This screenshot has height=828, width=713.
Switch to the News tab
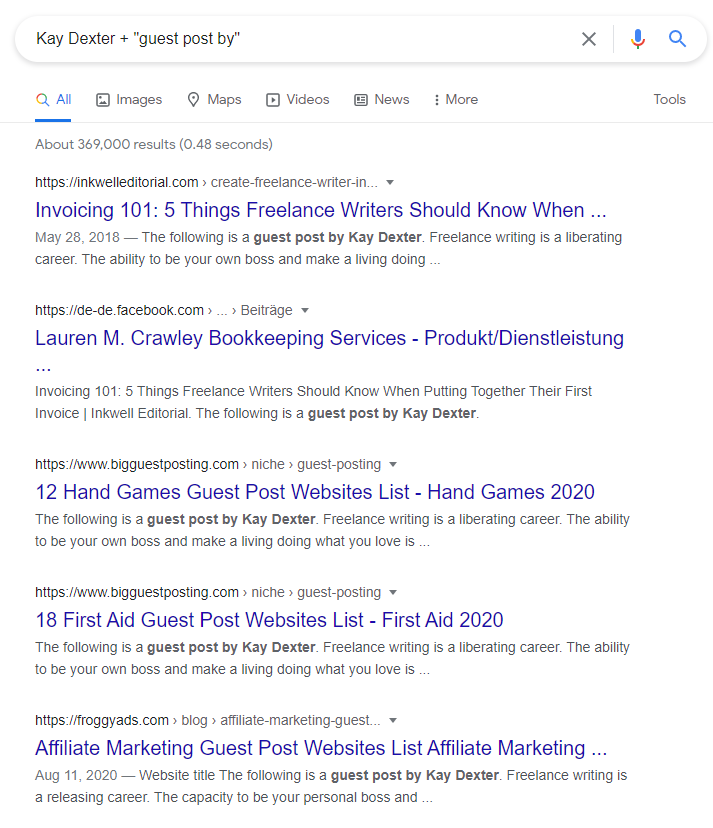pos(381,99)
